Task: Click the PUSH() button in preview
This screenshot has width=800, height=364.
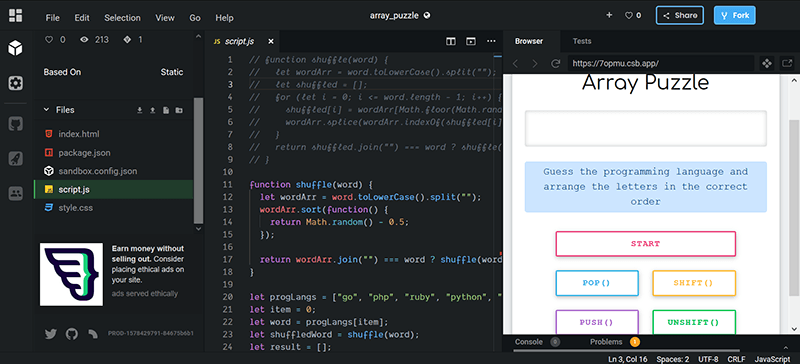Action: click(596, 322)
